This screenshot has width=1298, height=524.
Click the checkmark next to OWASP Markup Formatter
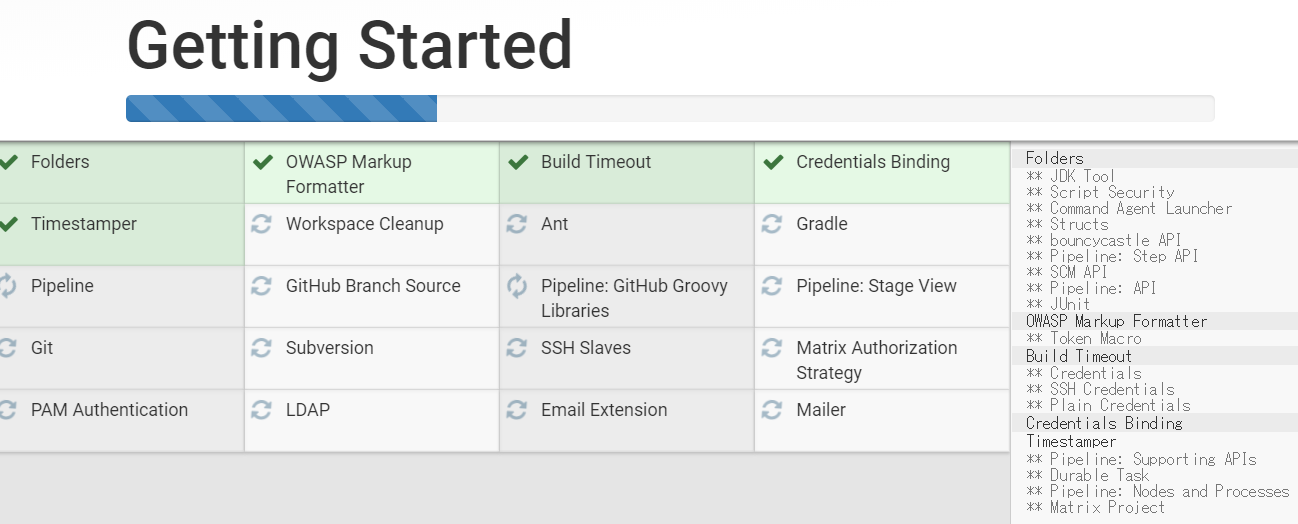[x=263, y=162]
